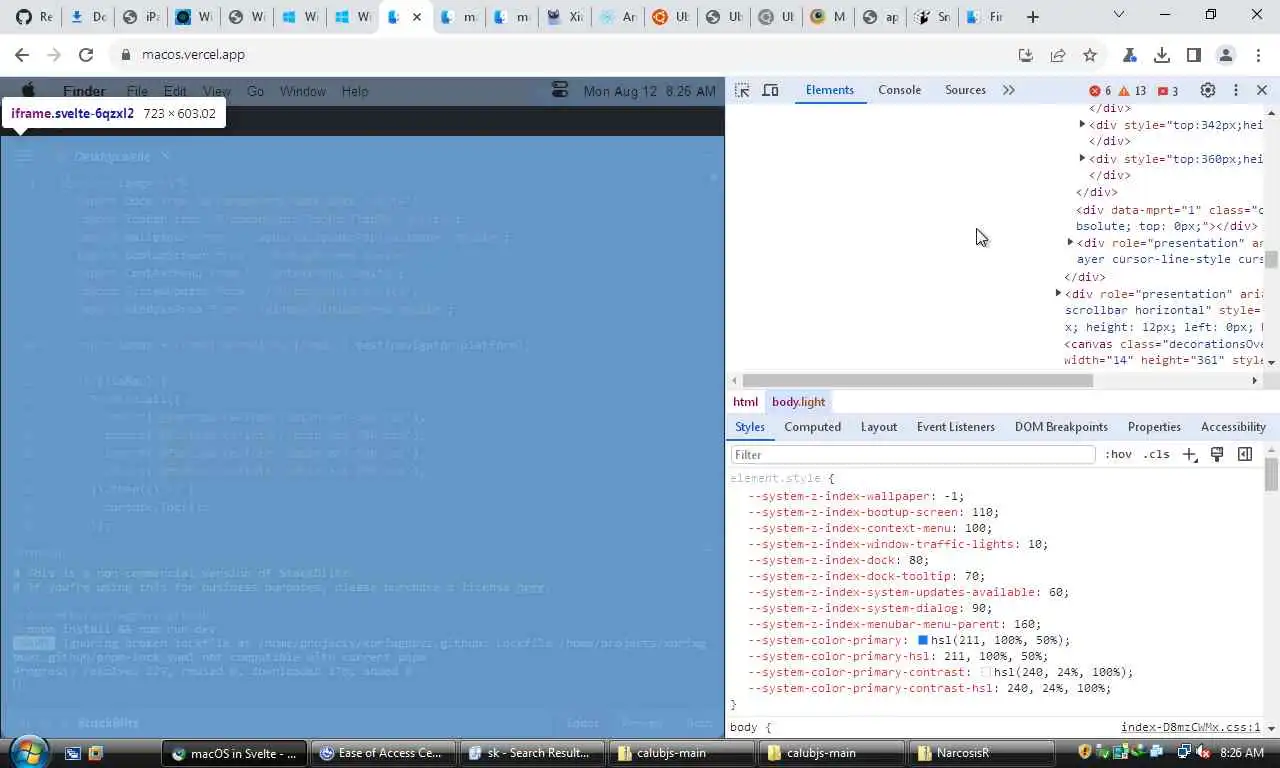The image size is (1280, 768).
Task: Bookmark this page with the star icon
Action: tap(1090, 55)
